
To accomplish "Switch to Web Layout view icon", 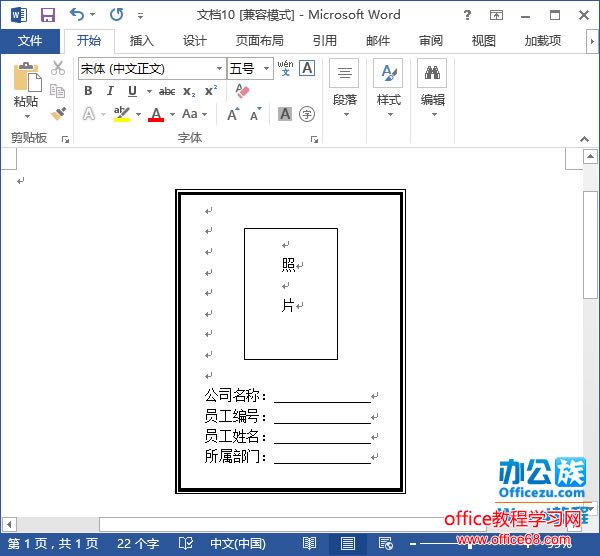I will click(385, 543).
